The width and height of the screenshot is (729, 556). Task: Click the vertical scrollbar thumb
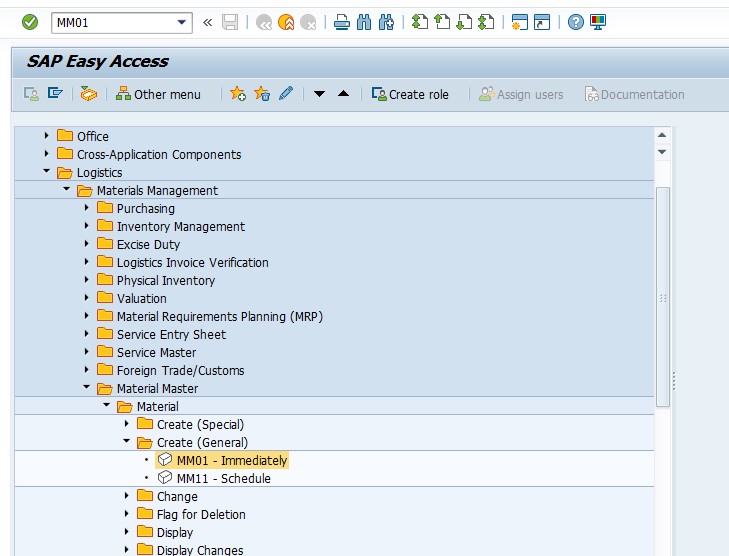coord(663,297)
